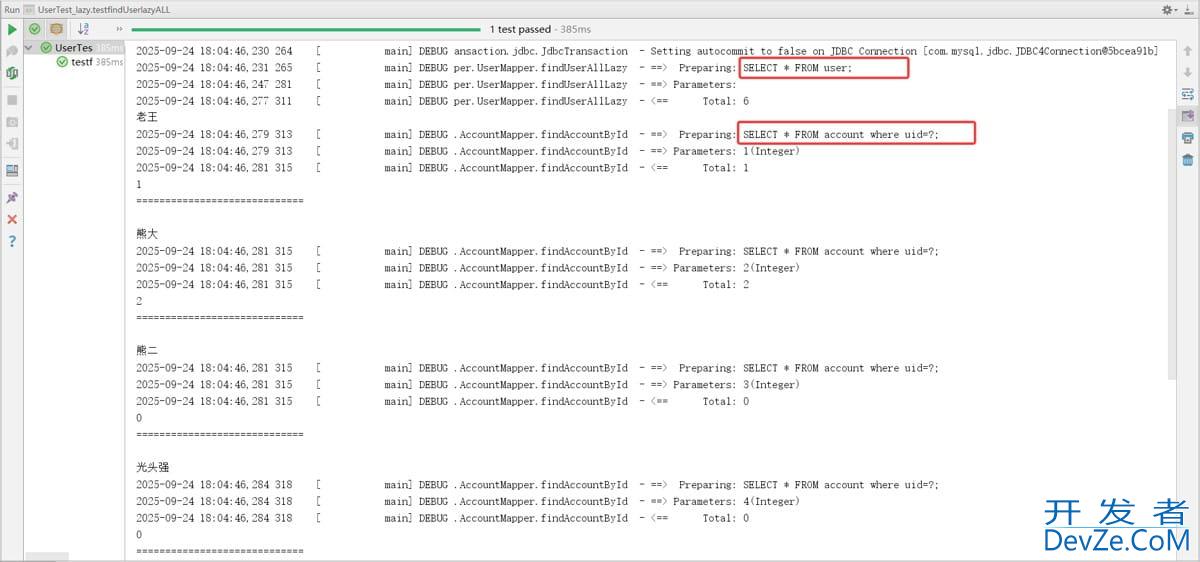Click Rerun Failed Tests icon

click(12, 51)
